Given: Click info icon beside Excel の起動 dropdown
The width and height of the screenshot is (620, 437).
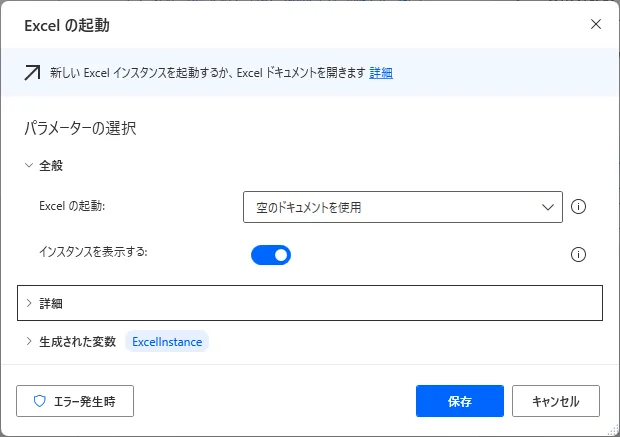Looking at the screenshot, I should click(578, 207).
